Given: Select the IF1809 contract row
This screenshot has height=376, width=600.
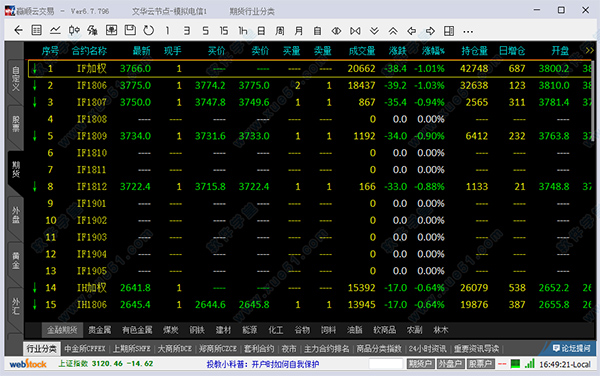Looking at the screenshot, I should (310, 136).
